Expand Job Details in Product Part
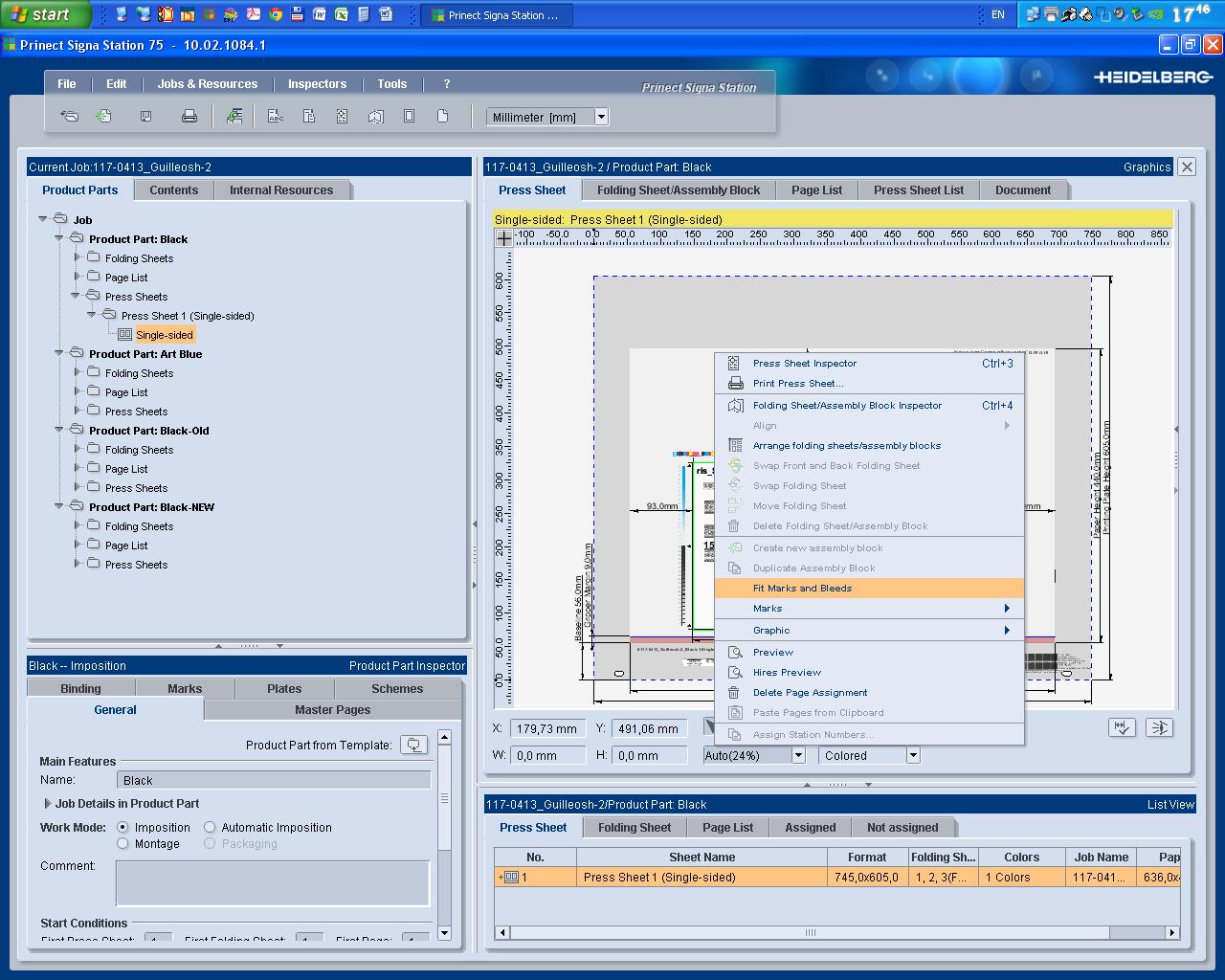 (47, 803)
